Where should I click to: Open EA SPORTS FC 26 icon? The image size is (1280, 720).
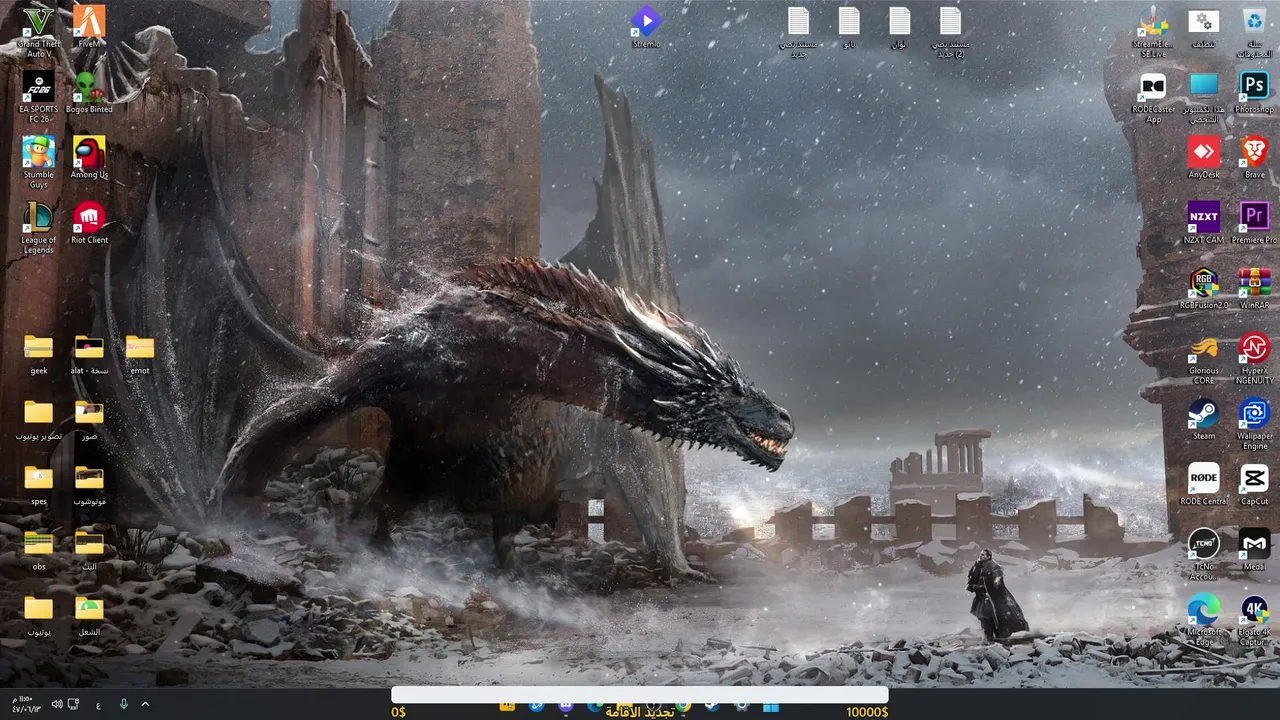38,96
